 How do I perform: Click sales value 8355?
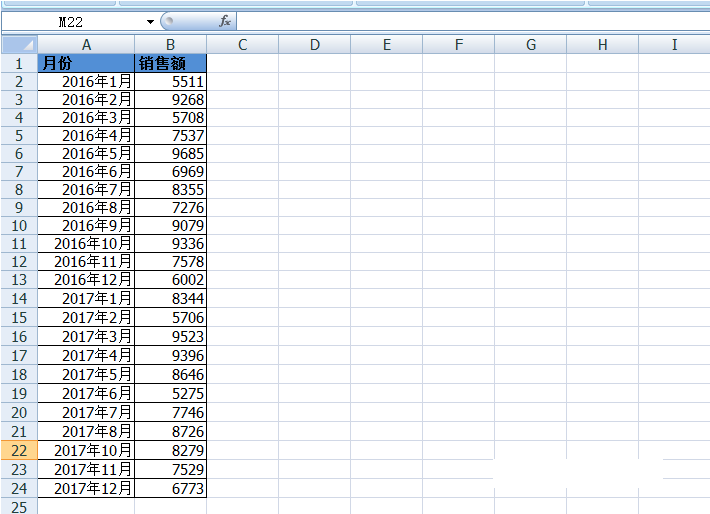[170, 189]
